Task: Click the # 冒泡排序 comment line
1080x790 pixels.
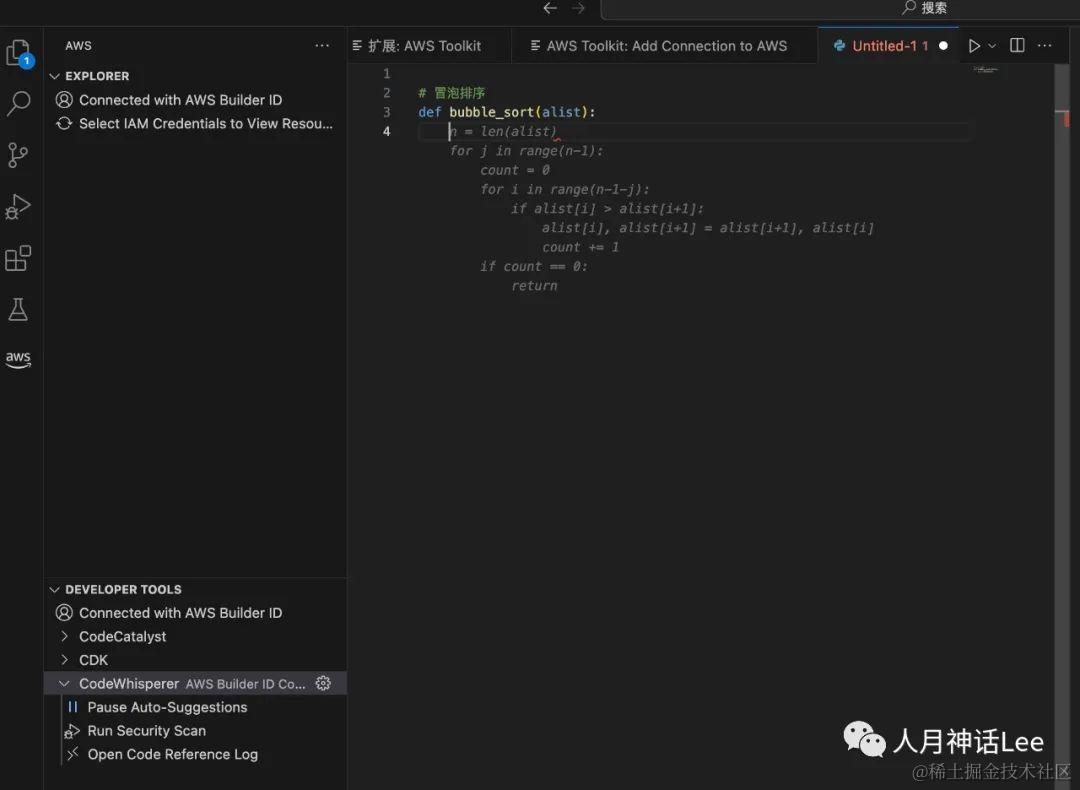Action: tap(451, 92)
